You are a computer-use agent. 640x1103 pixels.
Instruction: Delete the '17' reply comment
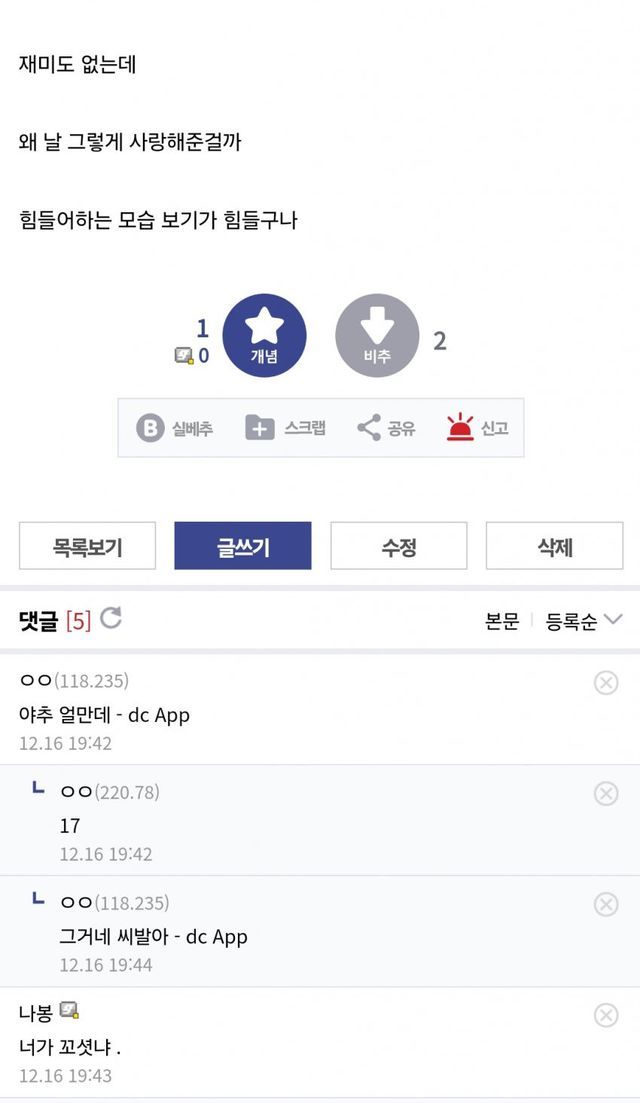click(x=606, y=794)
